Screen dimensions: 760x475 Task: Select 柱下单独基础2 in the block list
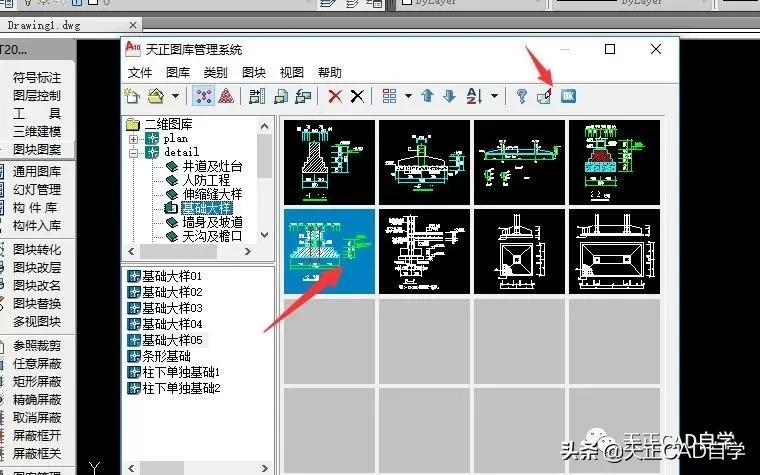tap(181, 388)
